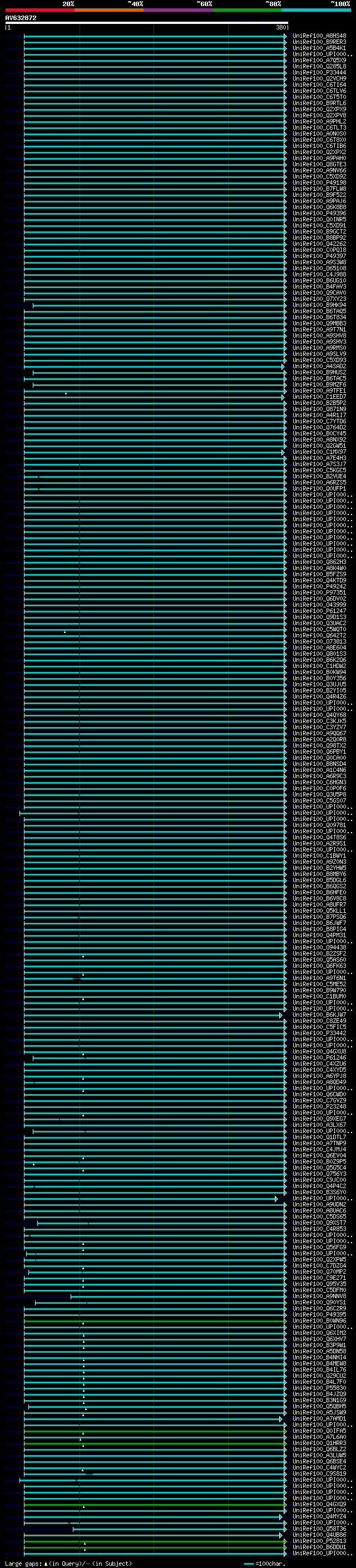This screenshot has width=356, height=1568.
Task: Click the label UniRef100_Q6K8B8
Action: pos(319,207)
